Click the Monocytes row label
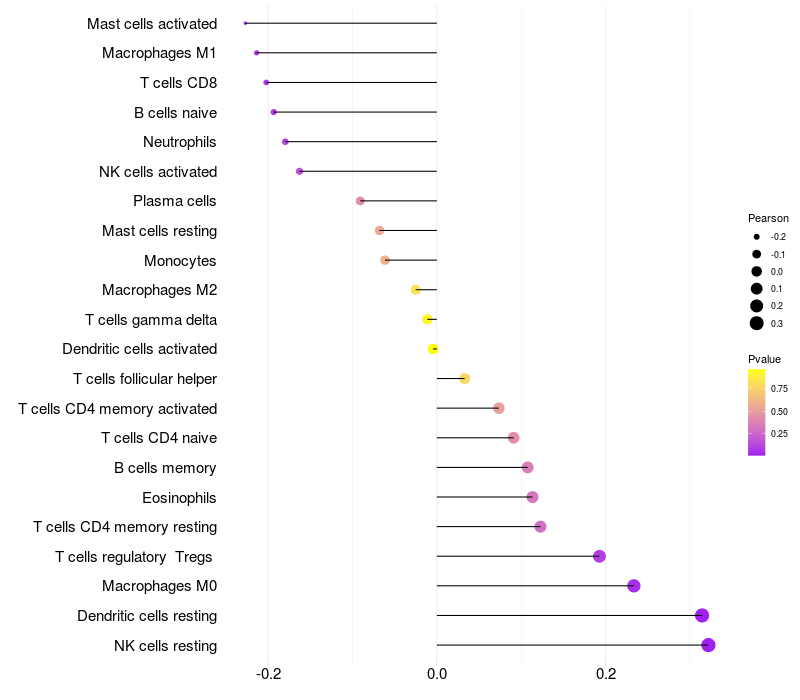 pos(180,260)
